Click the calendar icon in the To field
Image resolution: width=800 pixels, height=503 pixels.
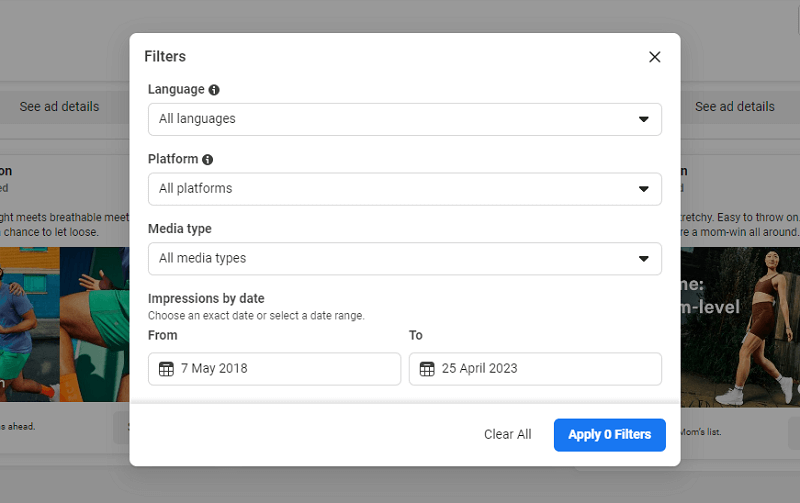click(x=427, y=369)
